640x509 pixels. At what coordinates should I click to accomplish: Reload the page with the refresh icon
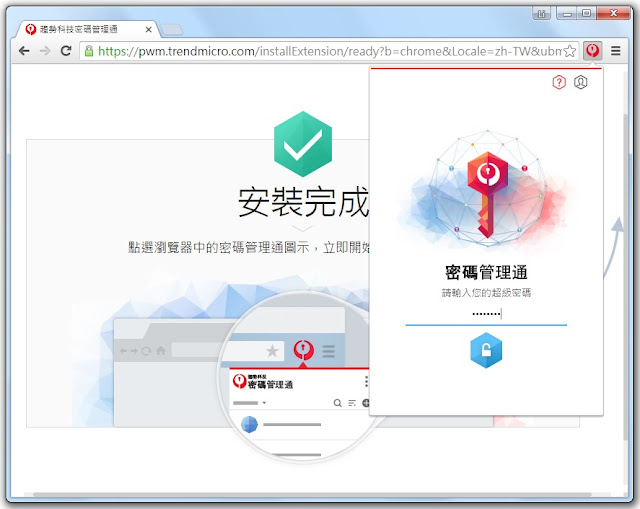[x=66, y=51]
